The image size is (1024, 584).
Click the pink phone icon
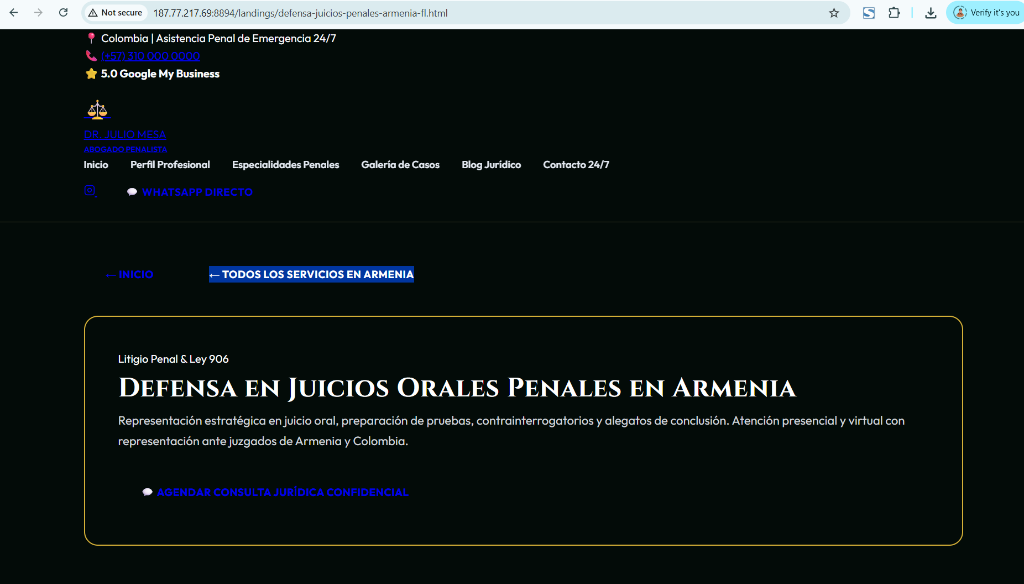91,56
